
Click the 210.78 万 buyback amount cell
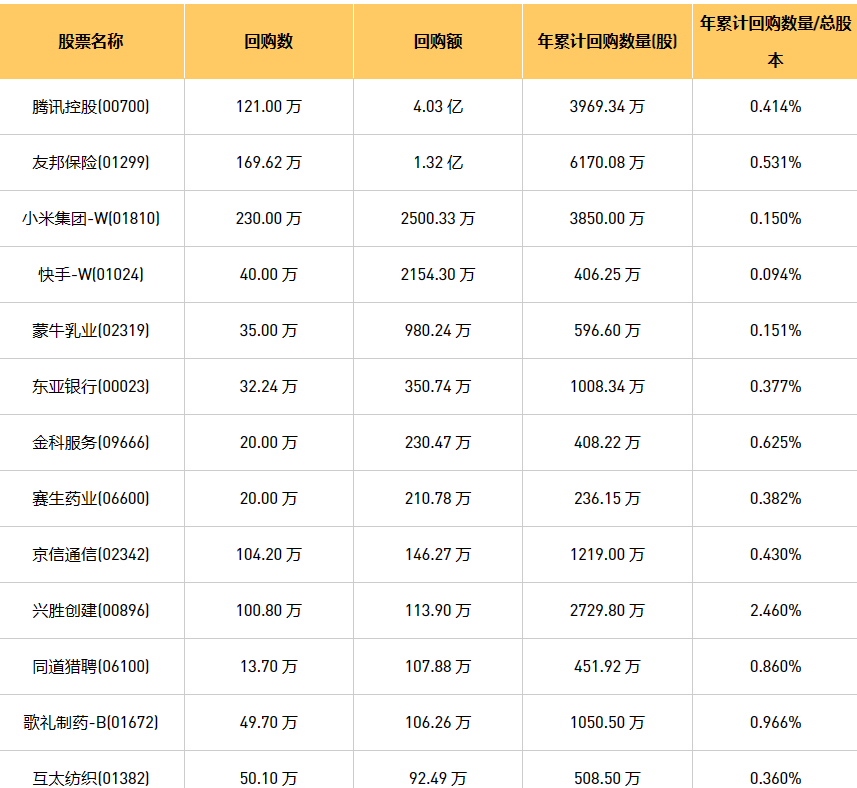point(438,498)
